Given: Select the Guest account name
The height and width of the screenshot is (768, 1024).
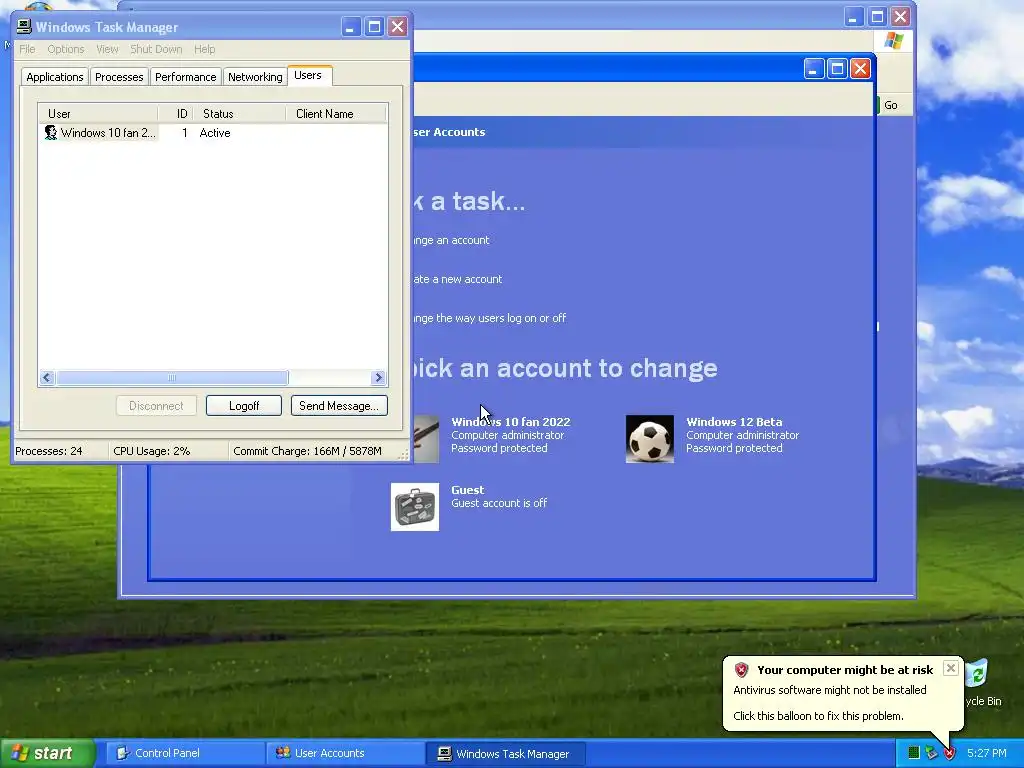Looking at the screenshot, I should pos(468,490).
